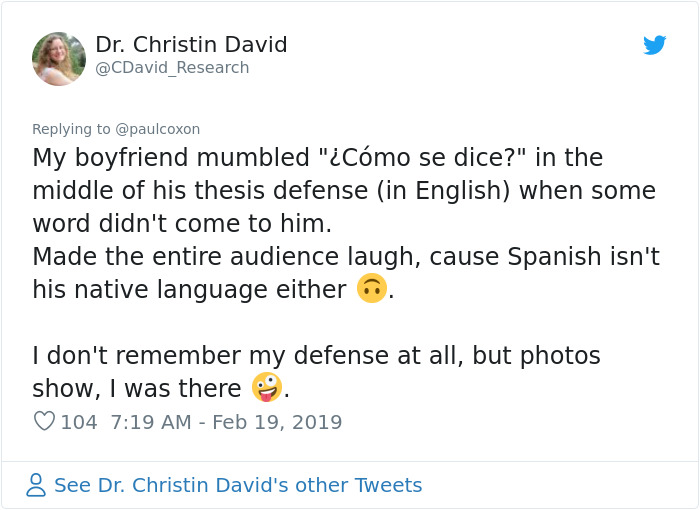Click the person icon beside other Tweets link

tap(37, 485)
